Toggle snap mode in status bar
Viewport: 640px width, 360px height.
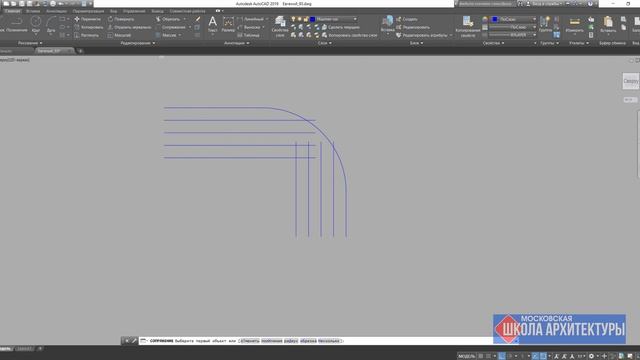pyautogui.click(x=489, y=356)
